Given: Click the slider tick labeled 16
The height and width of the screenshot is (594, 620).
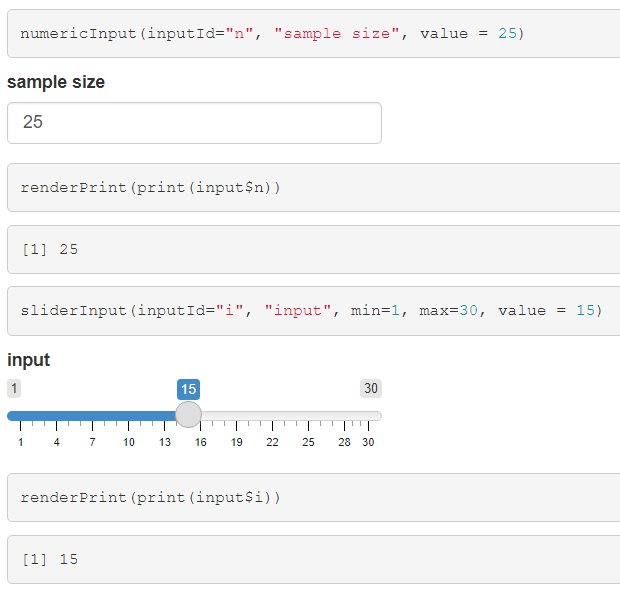Looking at the screenshot, I should [x=200, y=442].
